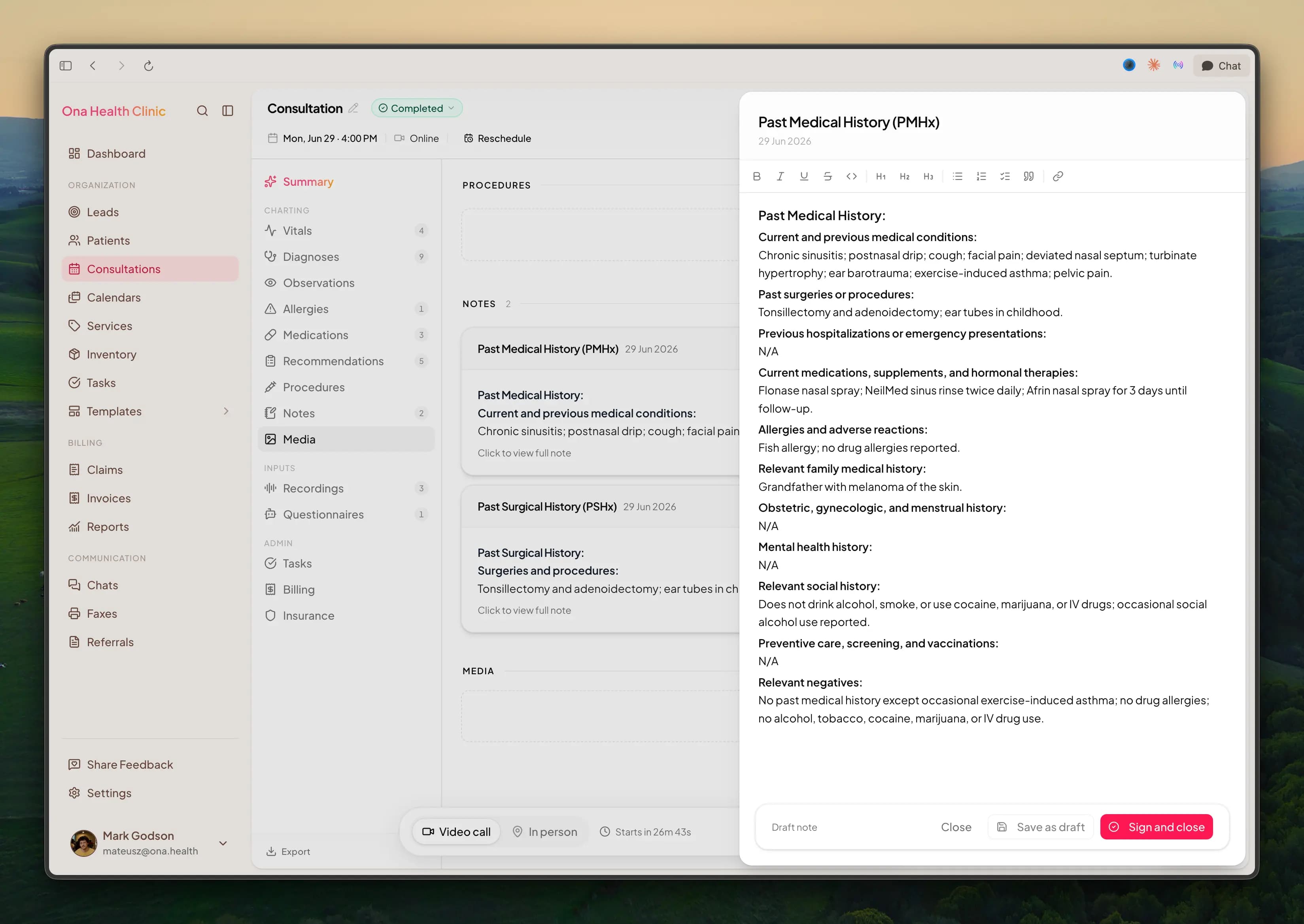Screen dimensions: 1304x924
Task: Open the Past Surgical History note card
Action: coord(601,558)
